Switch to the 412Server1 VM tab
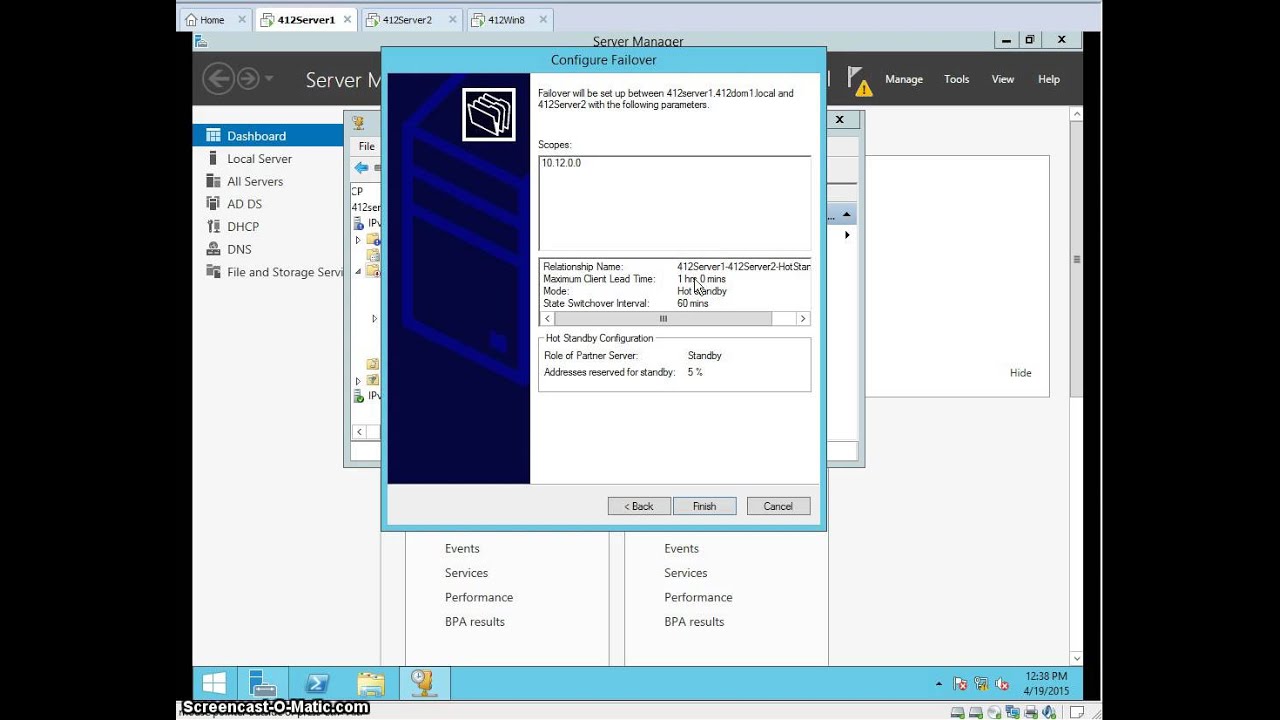 pyautogui.click(x=306, y=19)
